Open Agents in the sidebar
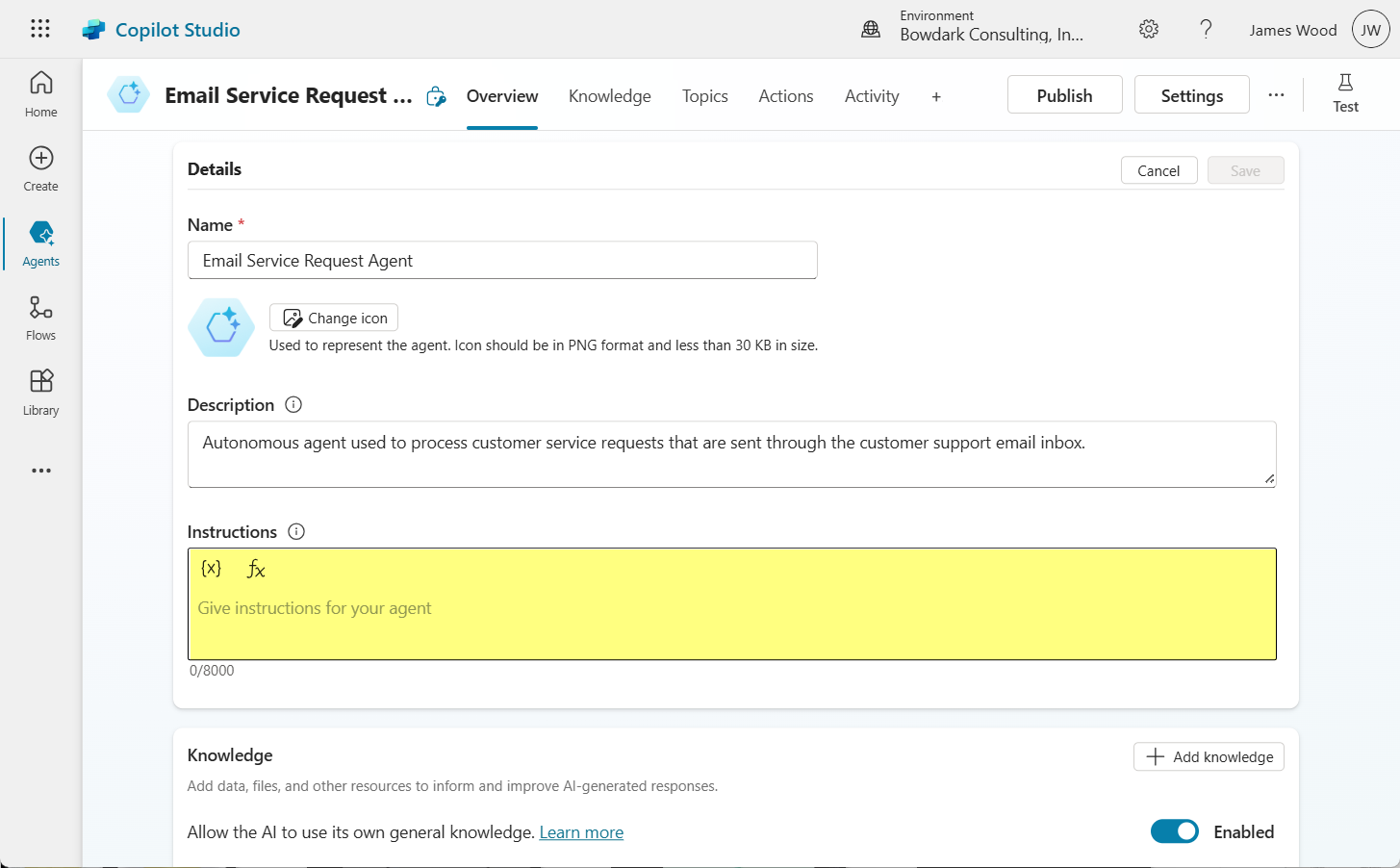The height and width of the screenshot is (868, 1400). tap(41, 243)
